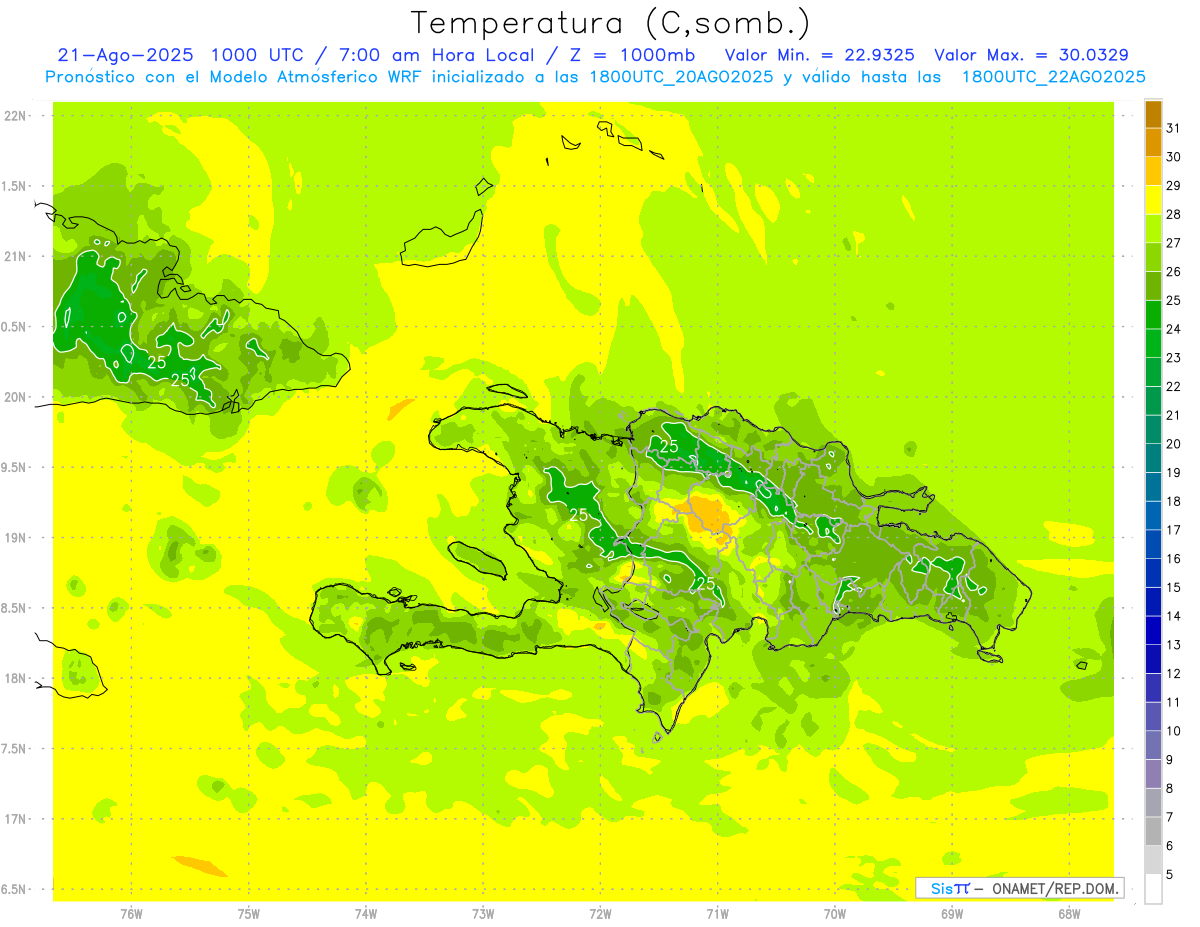The width and height of the screenshot is (1200, 927).
Task: Click the 70W longitude label
Action: 835,913
